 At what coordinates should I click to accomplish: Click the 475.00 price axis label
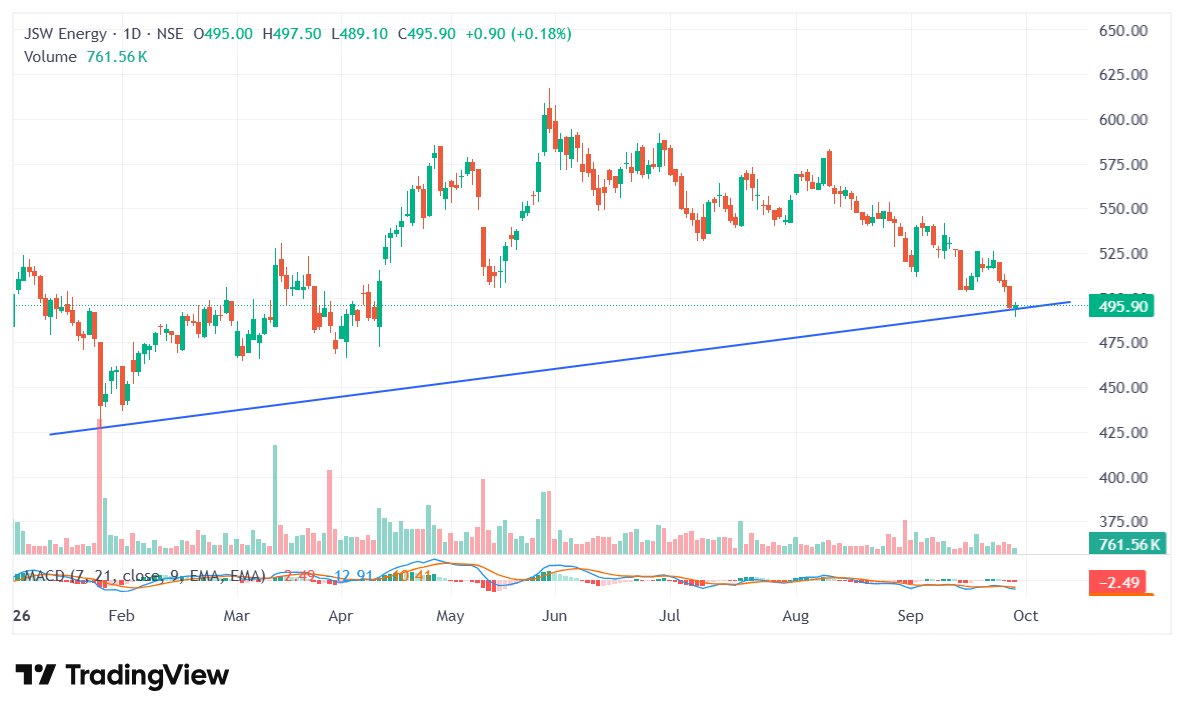click(1123, 343)
